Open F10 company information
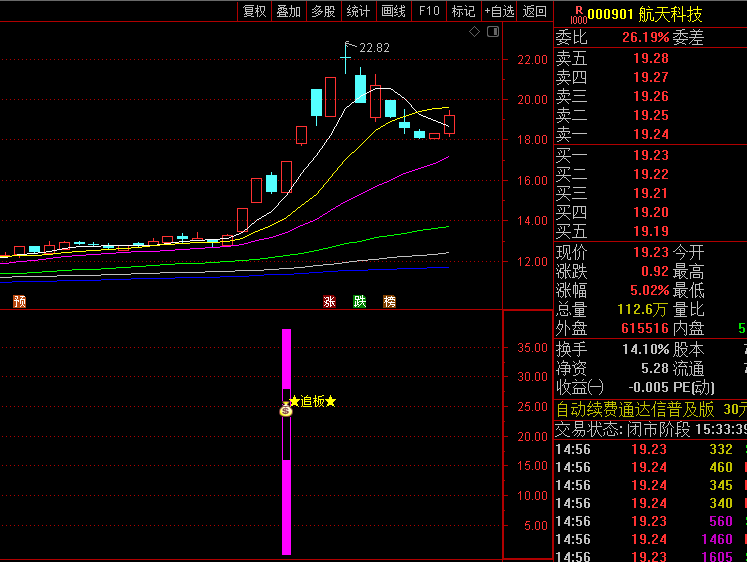 coord(429,11)
